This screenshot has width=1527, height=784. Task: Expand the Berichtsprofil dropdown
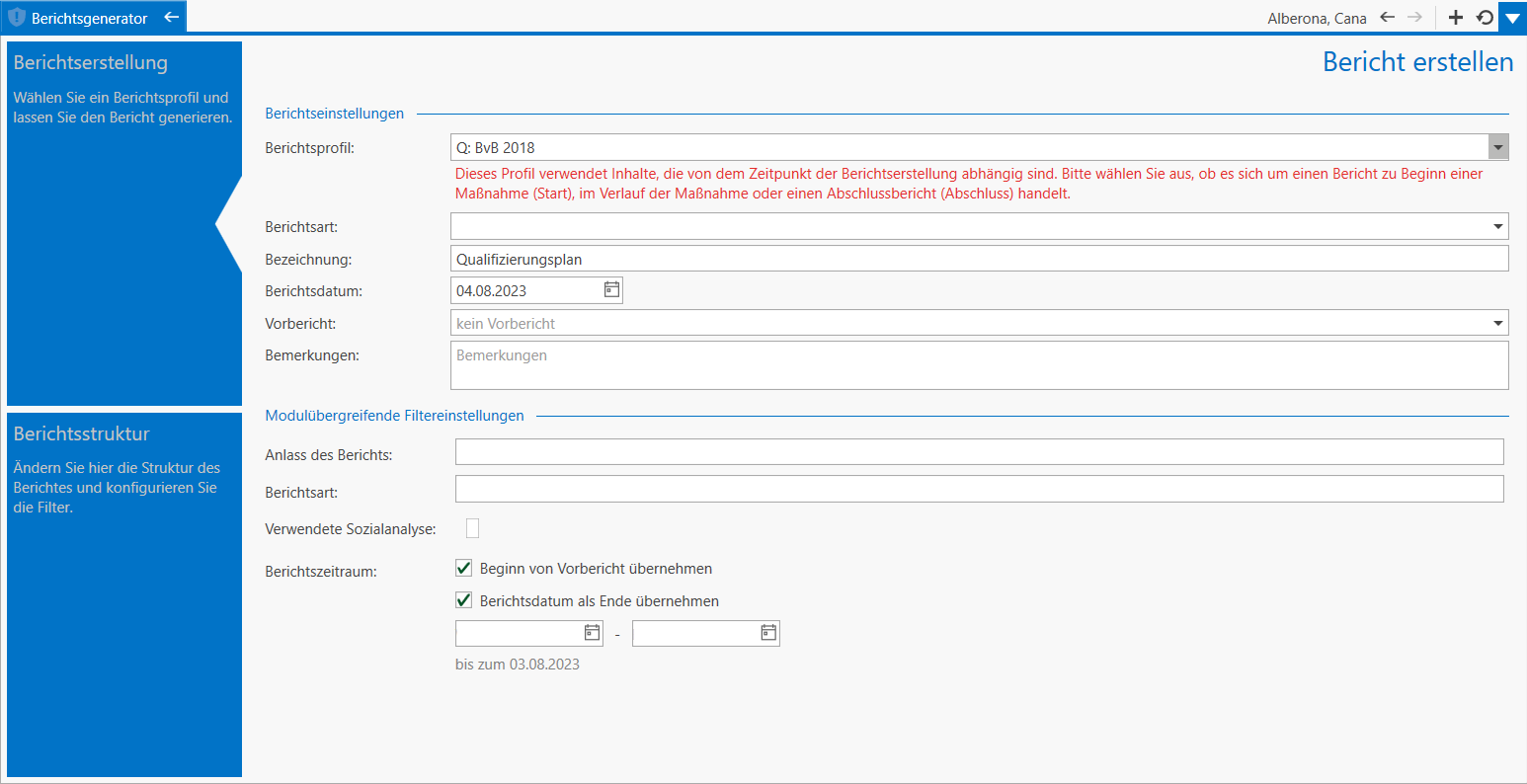(x=1498, y=148)
